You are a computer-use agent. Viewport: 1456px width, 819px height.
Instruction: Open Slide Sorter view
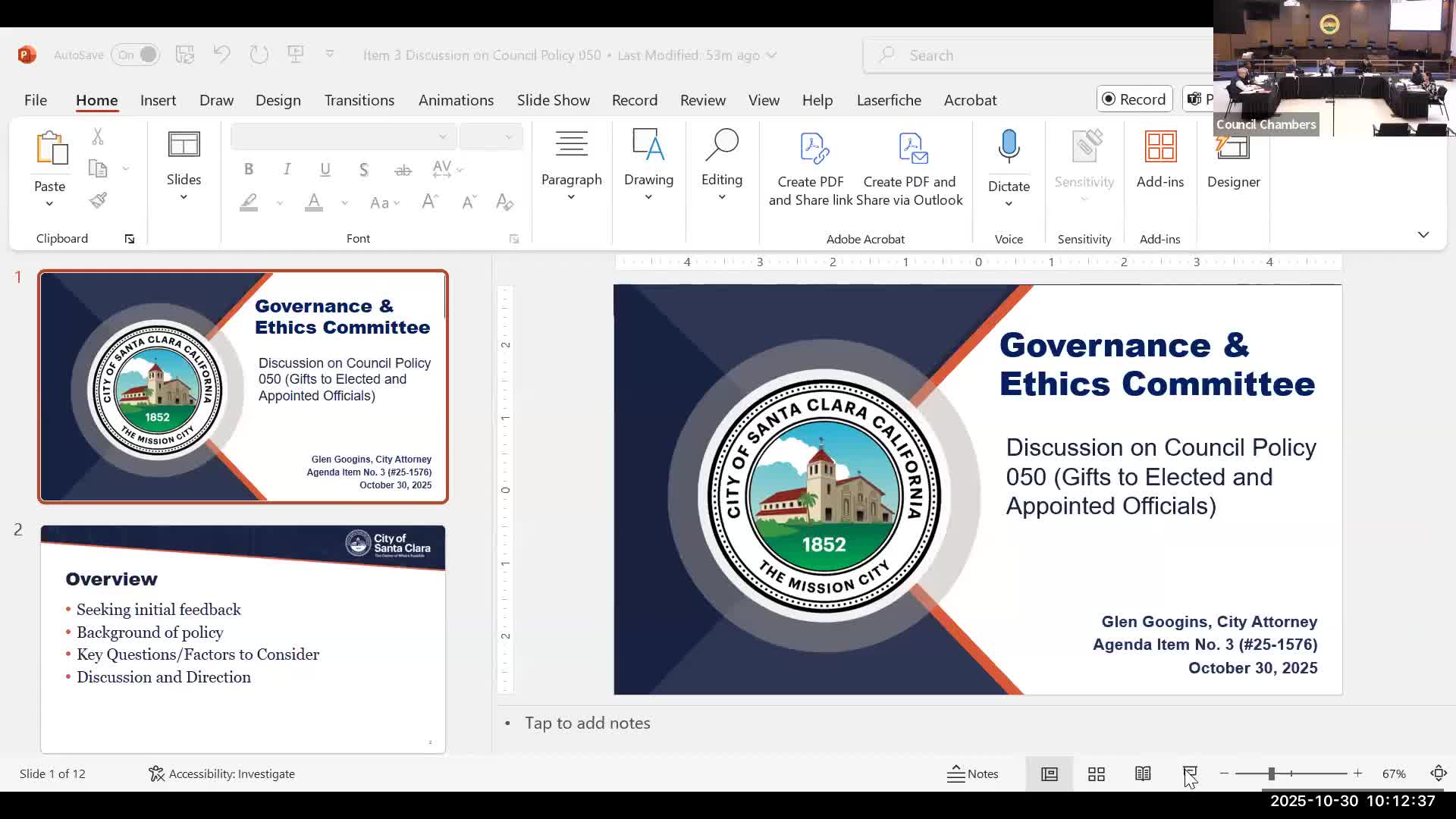click(x=1096, y=774)
